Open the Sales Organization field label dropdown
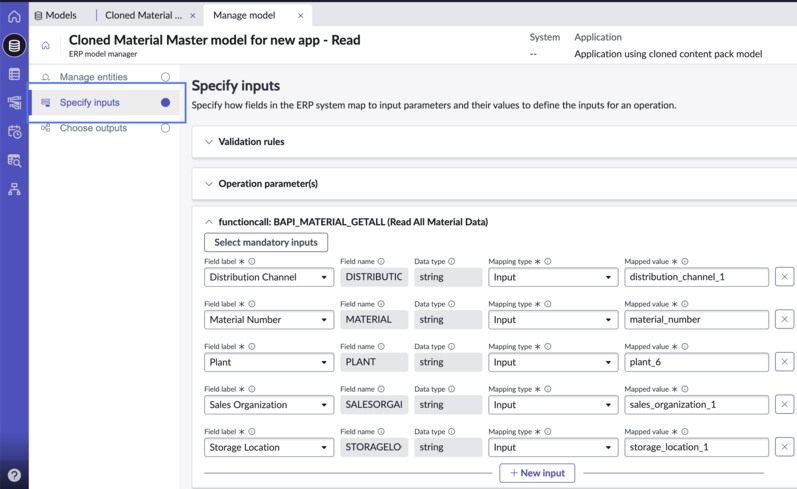 [269, 405]
